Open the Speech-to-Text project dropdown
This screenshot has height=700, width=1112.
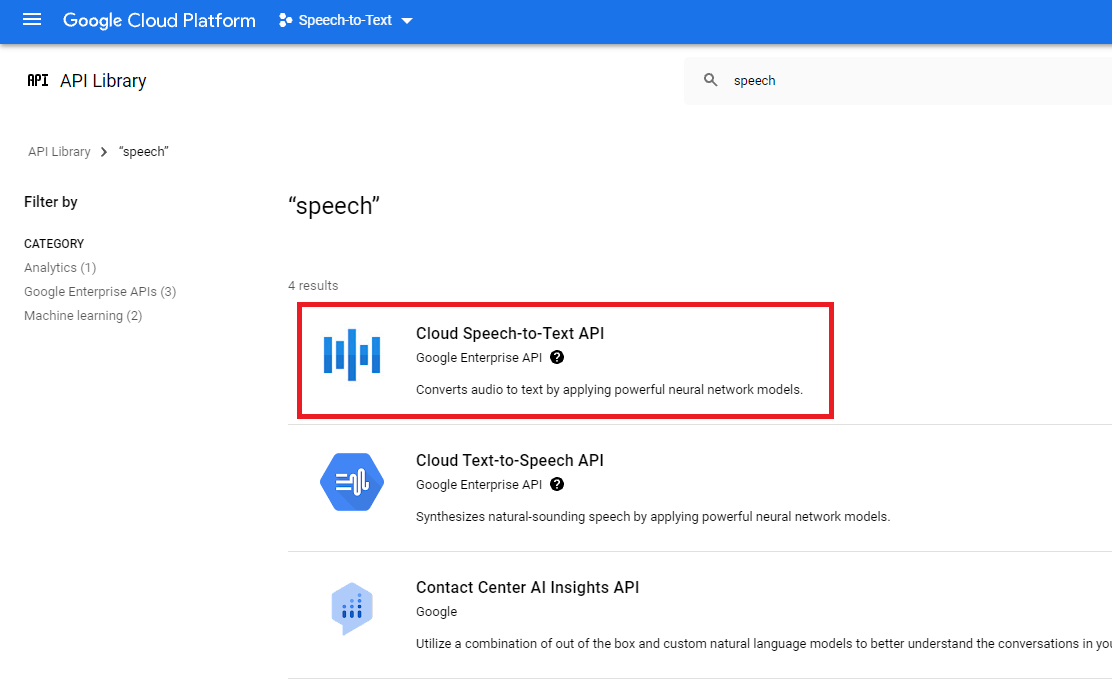(406, 21)
